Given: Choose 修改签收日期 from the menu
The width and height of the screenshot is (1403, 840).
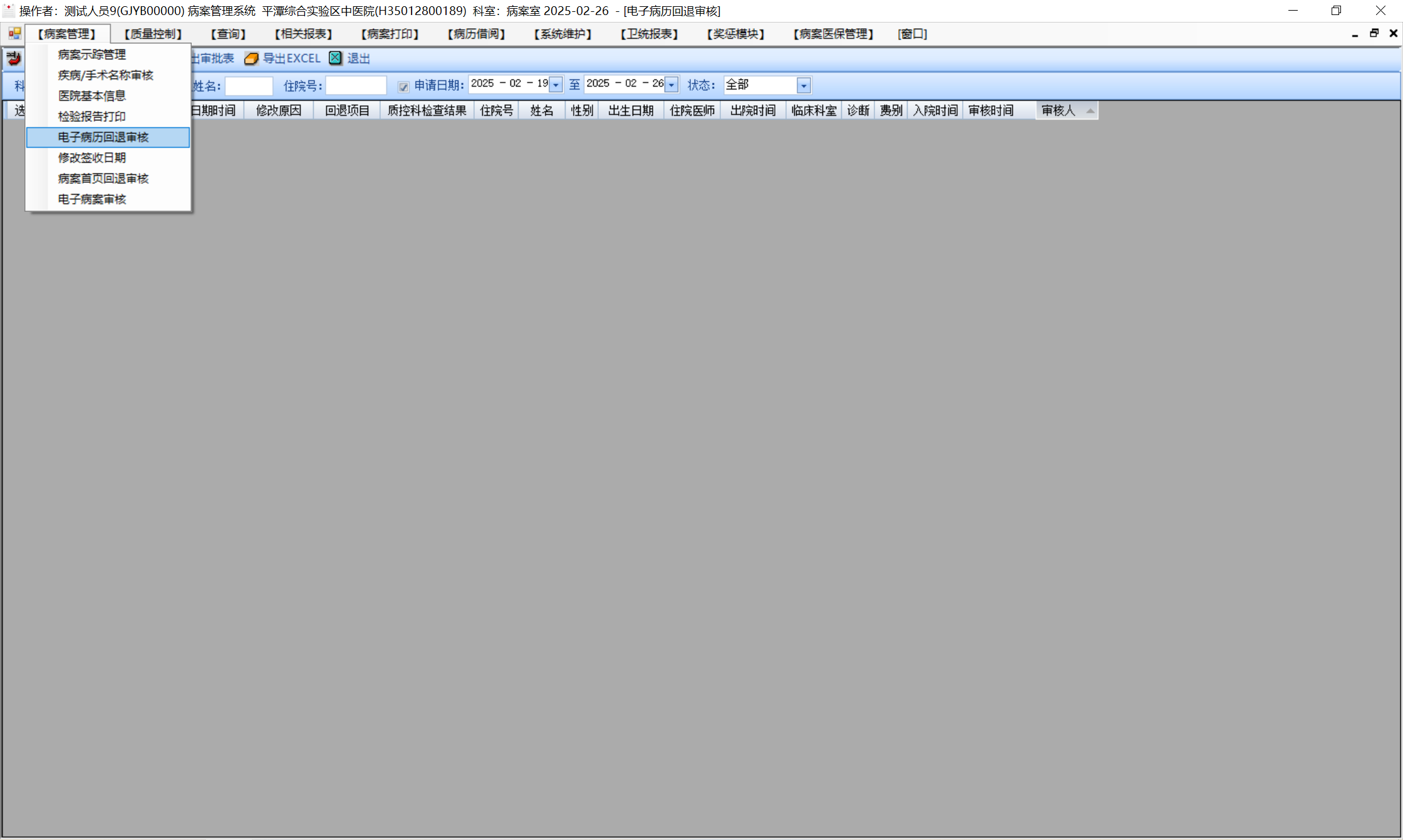Looking at the screenshot, I should point(92,158).
